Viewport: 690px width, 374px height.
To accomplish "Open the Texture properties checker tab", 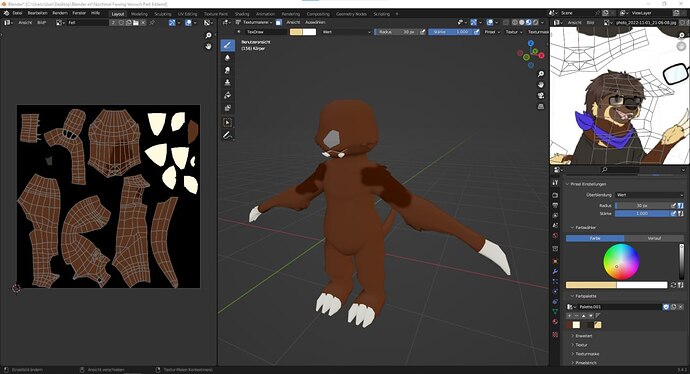I will (x=555, y=335).
